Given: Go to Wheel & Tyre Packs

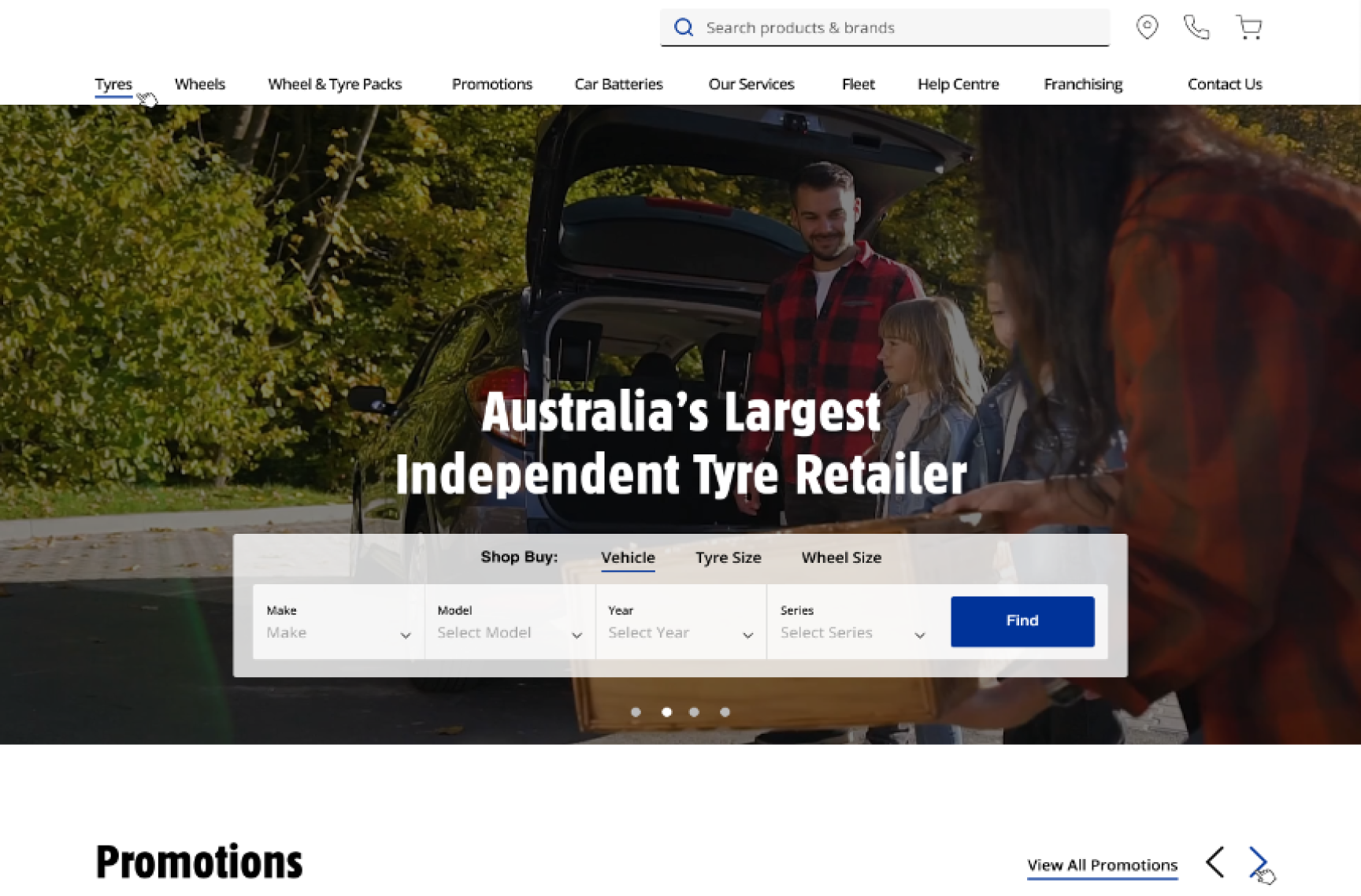Looking at the screenshot, I should pos(335,84).
